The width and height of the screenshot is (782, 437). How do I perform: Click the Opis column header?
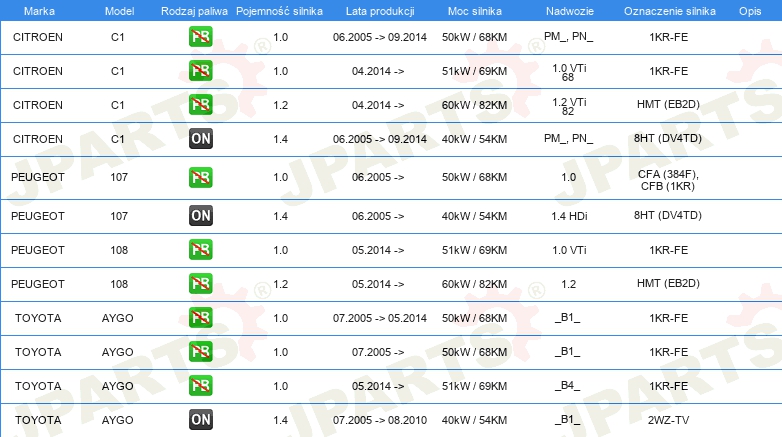[750, 11]
